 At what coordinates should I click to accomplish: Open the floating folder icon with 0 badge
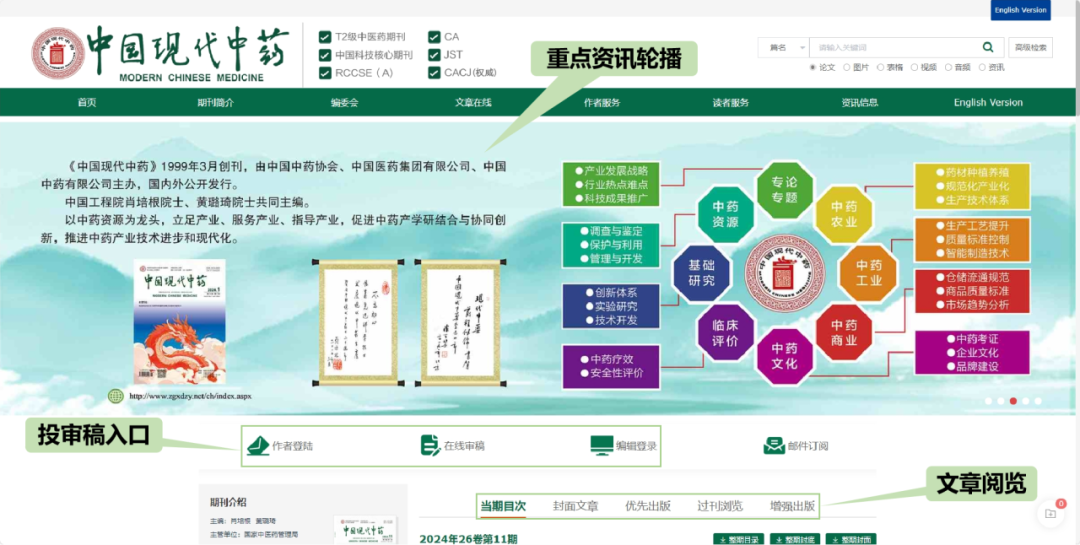pyautogui.click(x=1050, y=513)
